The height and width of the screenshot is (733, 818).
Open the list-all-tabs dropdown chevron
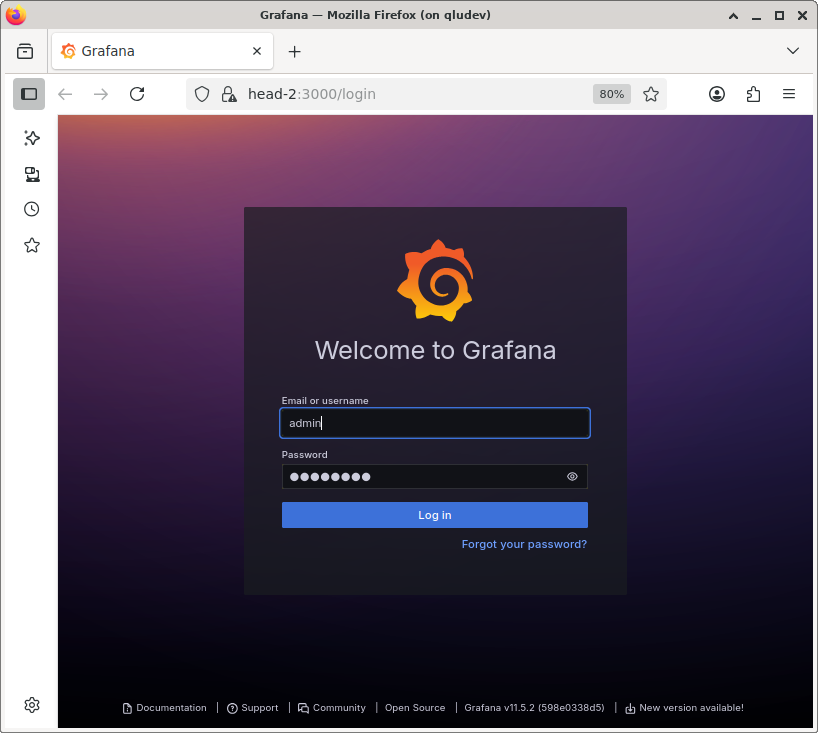point(793,51)
